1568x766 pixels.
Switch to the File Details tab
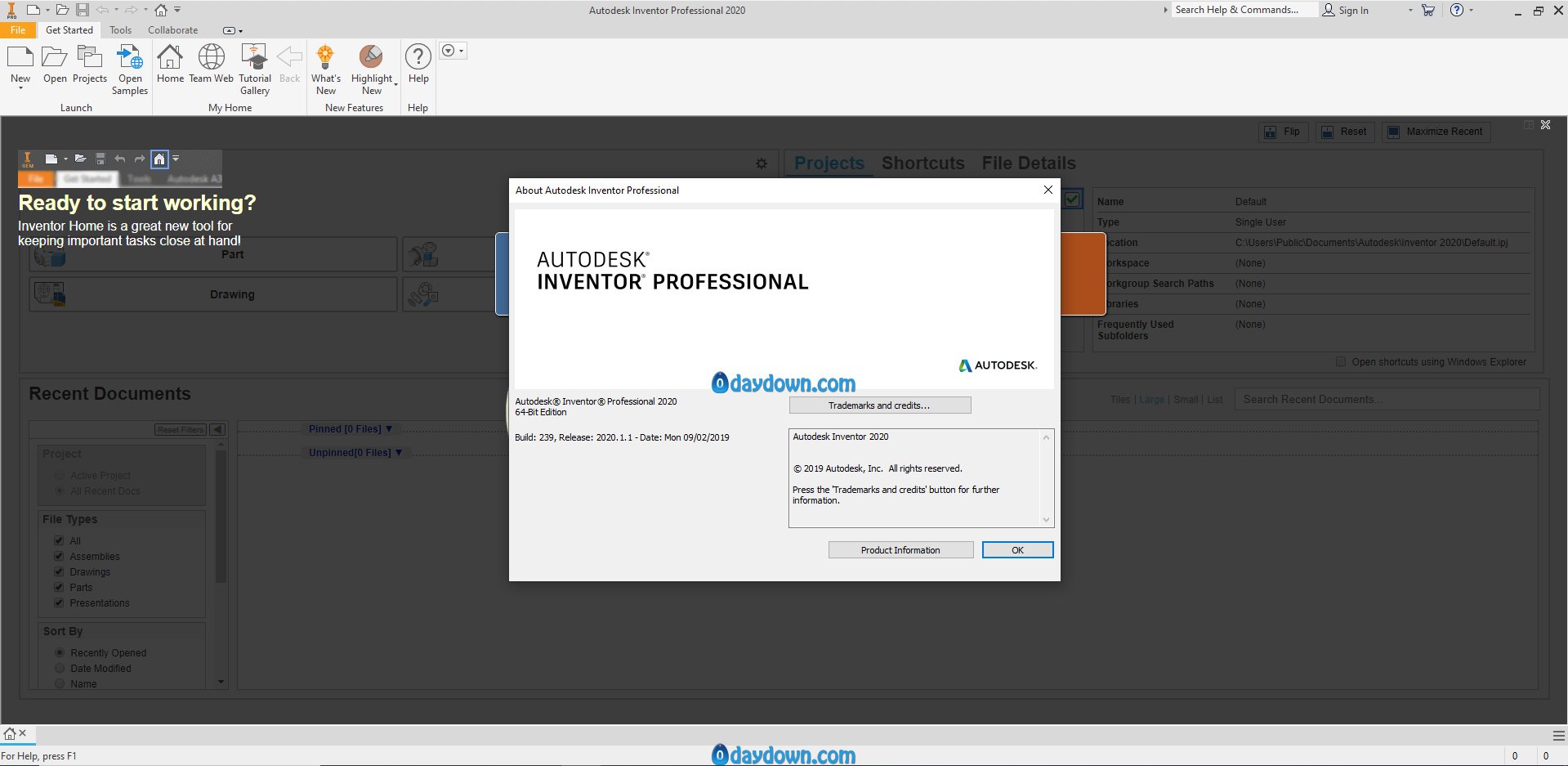click(x=1029, y=163)
